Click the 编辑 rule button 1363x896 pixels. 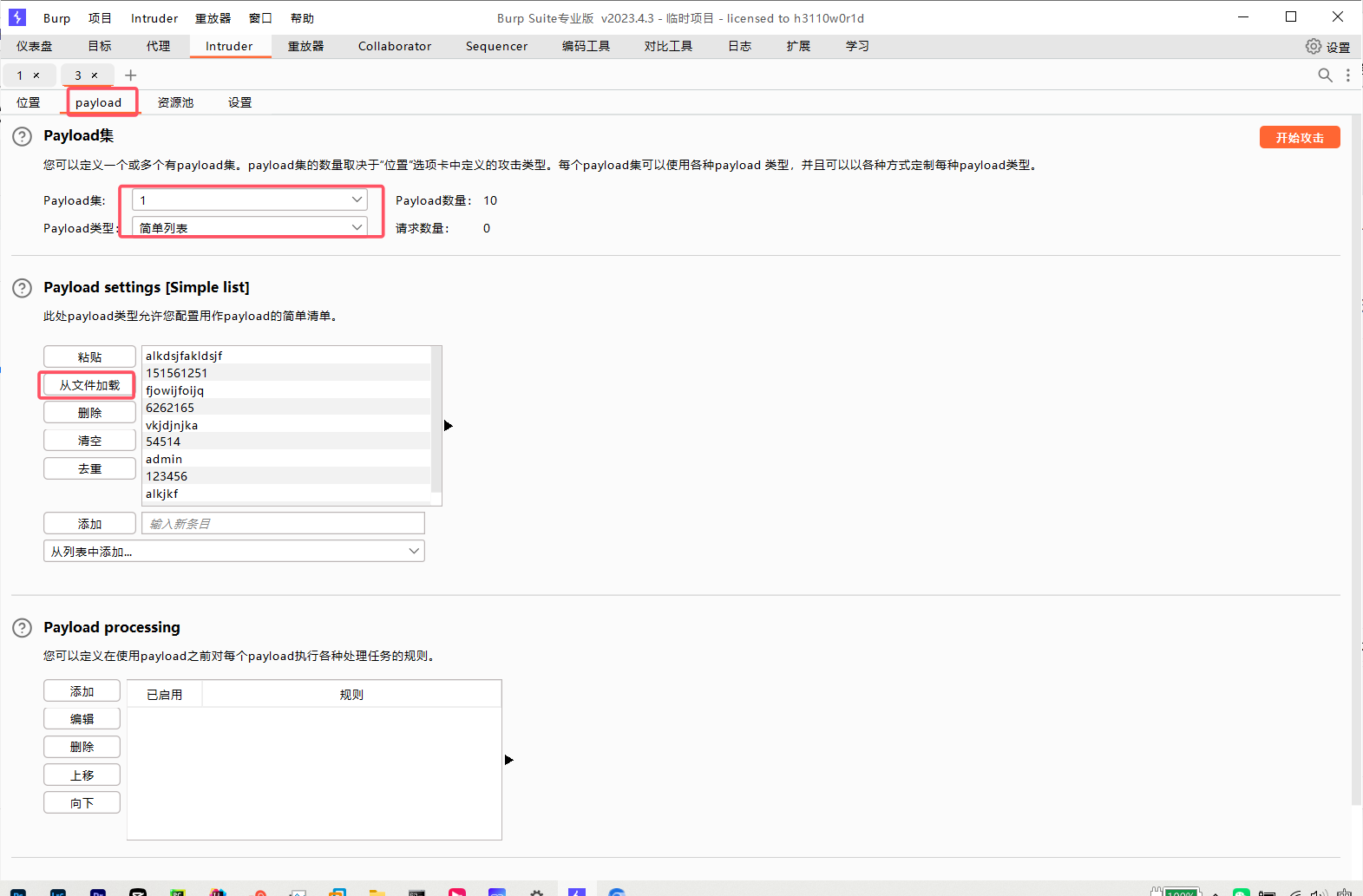pos(82,719)
